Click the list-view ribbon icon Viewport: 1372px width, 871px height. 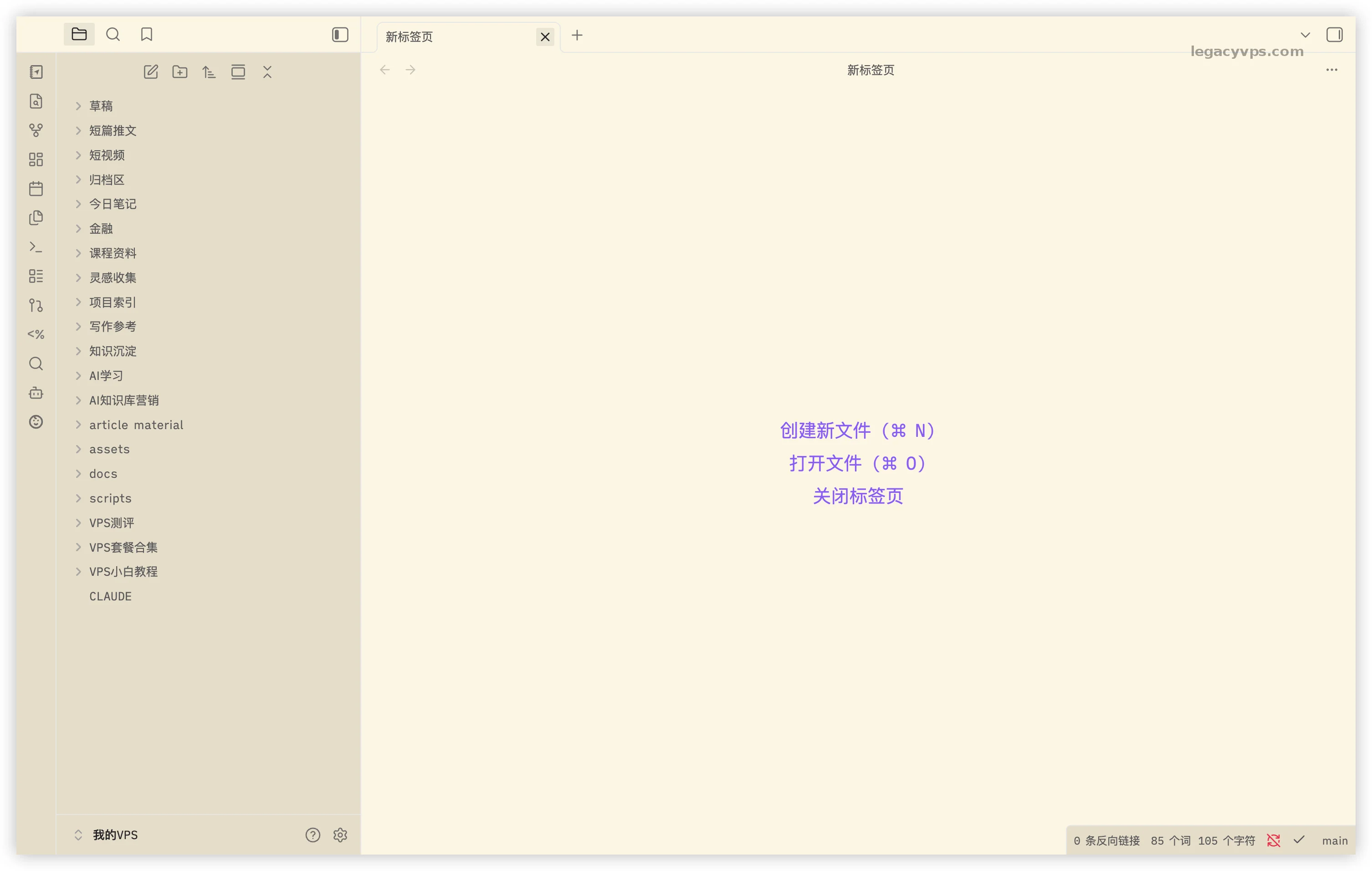[x=36, y=276]
